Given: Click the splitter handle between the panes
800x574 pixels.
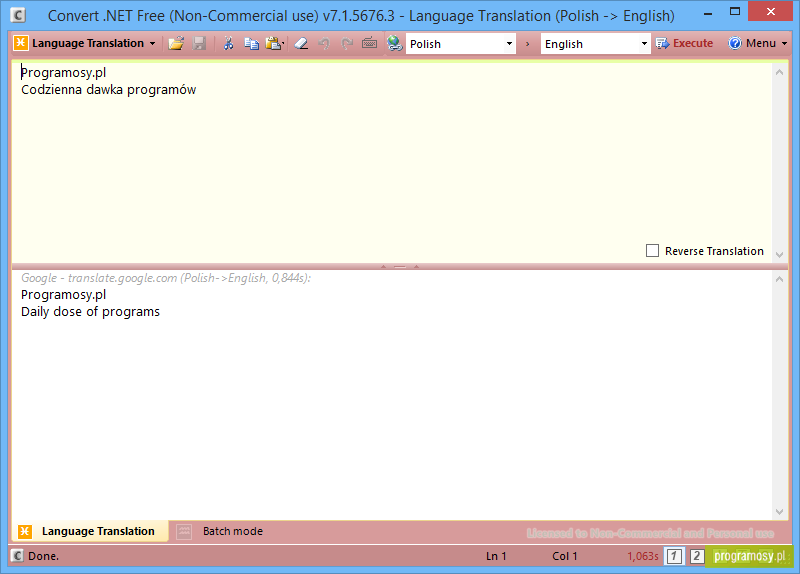Looking at the screenshot, I should point(399,266).
